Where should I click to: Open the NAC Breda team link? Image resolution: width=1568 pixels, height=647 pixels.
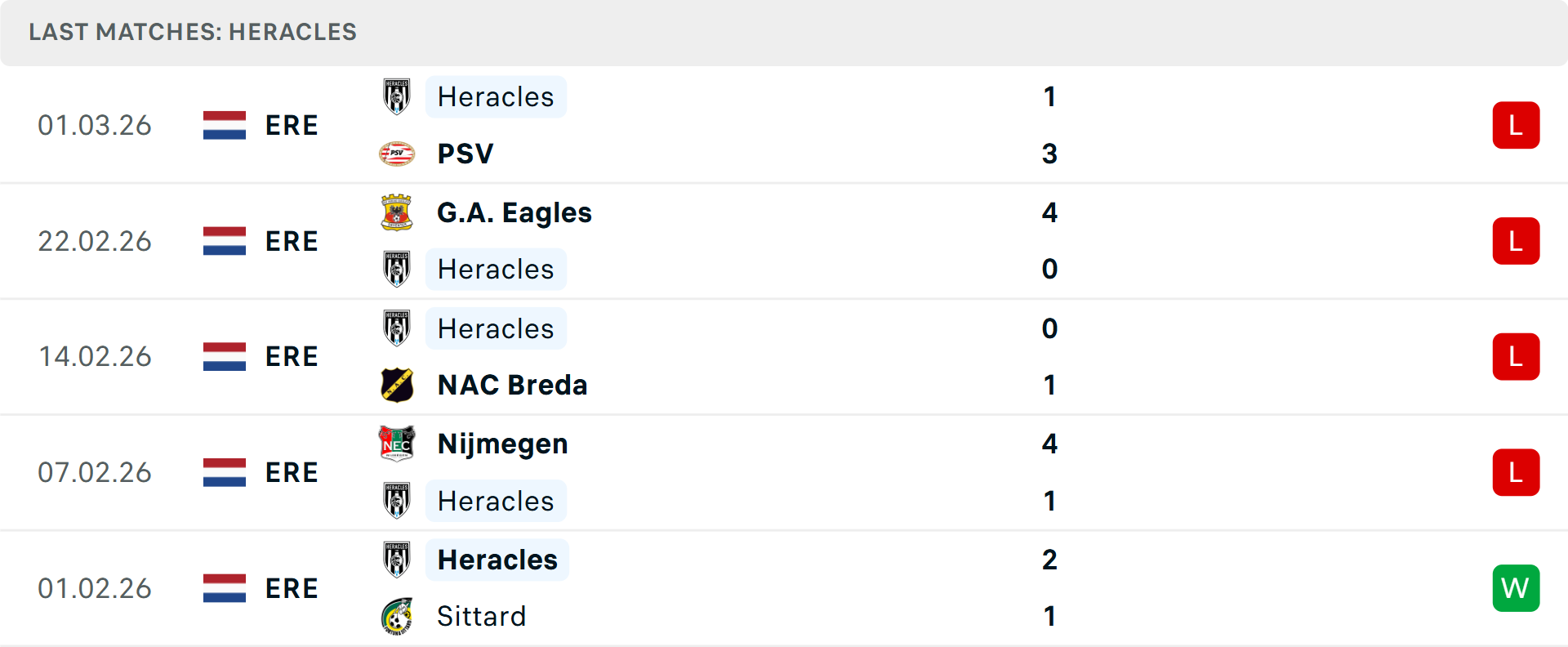[x=512, y=385]
